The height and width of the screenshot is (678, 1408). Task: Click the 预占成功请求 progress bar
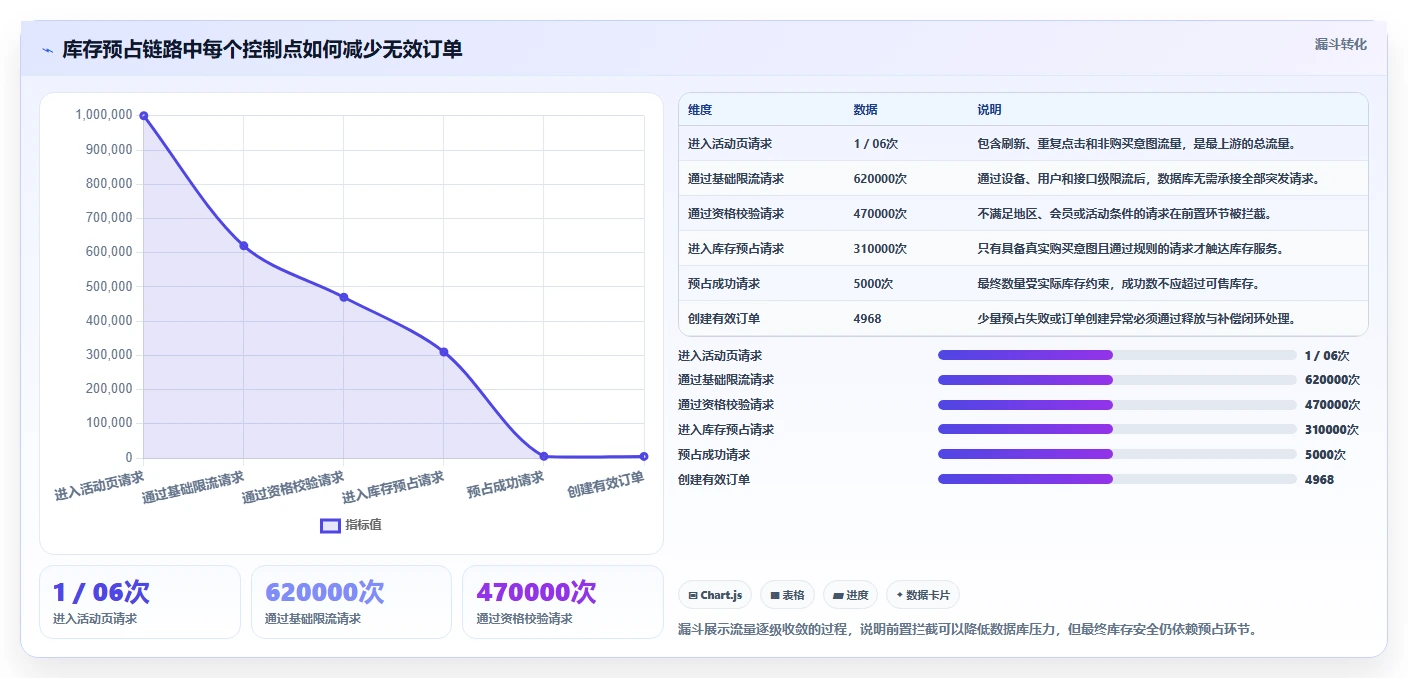[x=1117, y=454]
